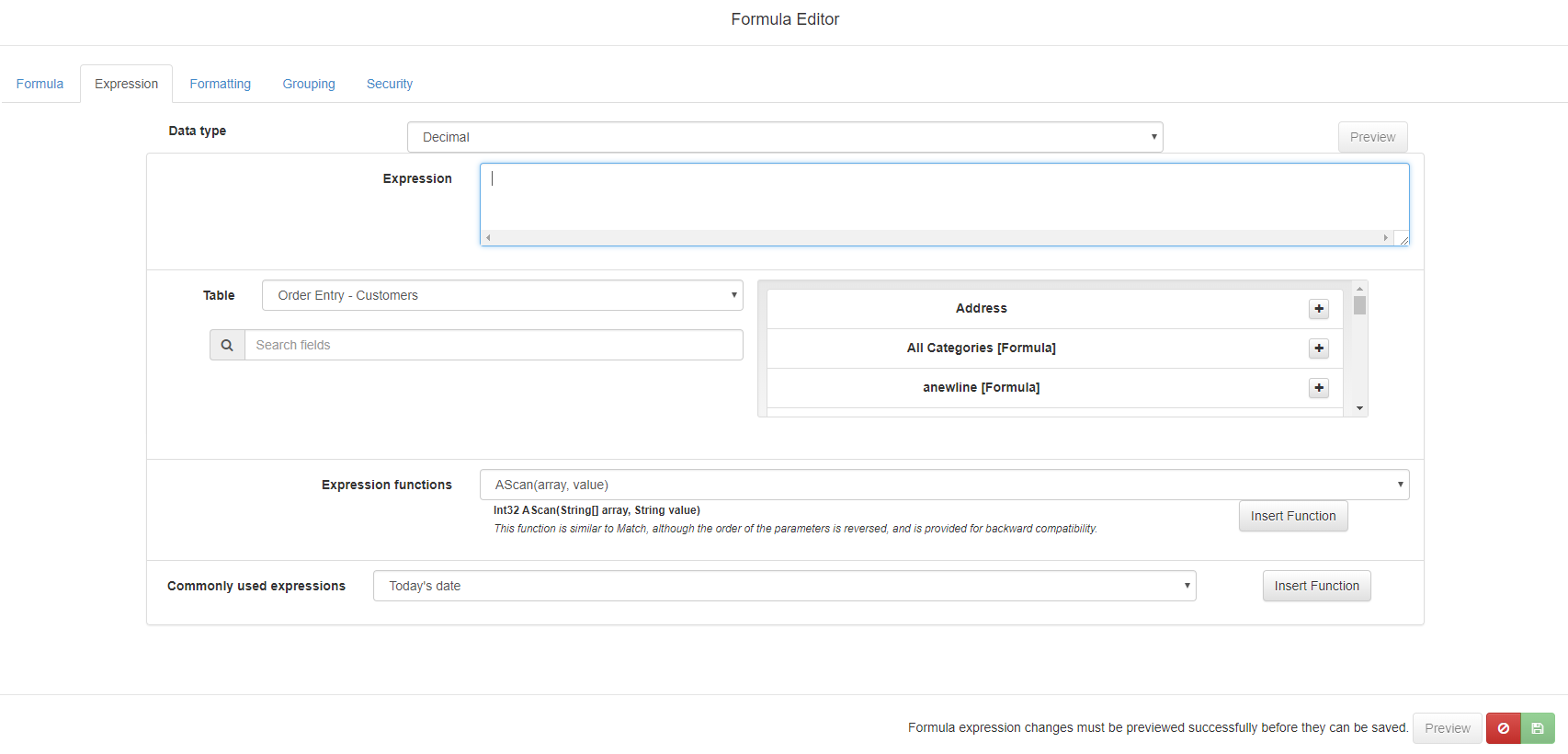Select the Security tab
The width and height of the screenshot is (1568, 754).
(389, 84)
